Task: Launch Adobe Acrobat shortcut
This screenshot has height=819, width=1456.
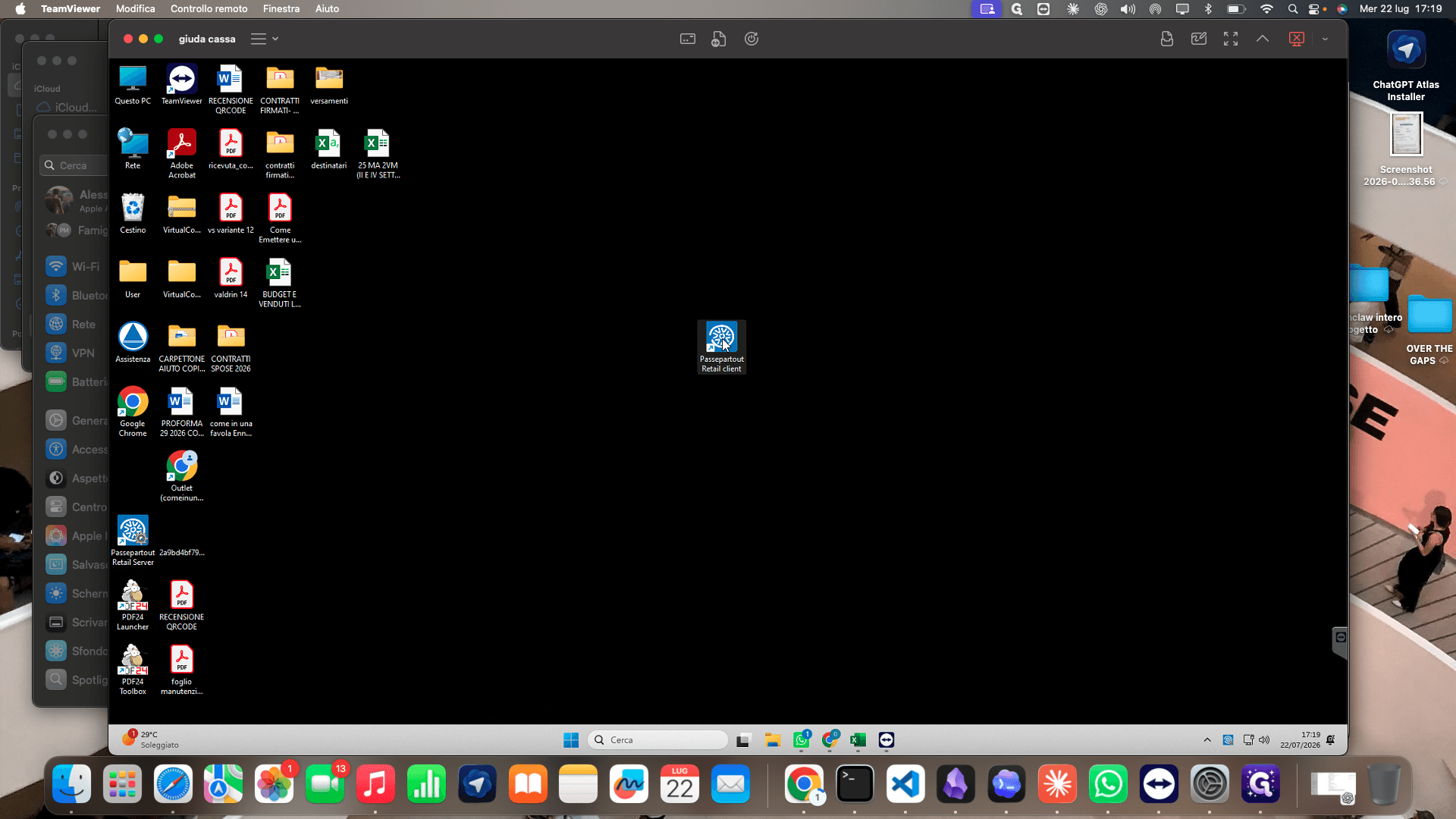Action: click(181, 154)
